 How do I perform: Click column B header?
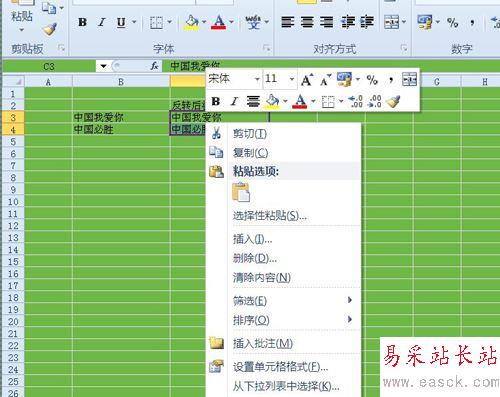click(121, 81)
